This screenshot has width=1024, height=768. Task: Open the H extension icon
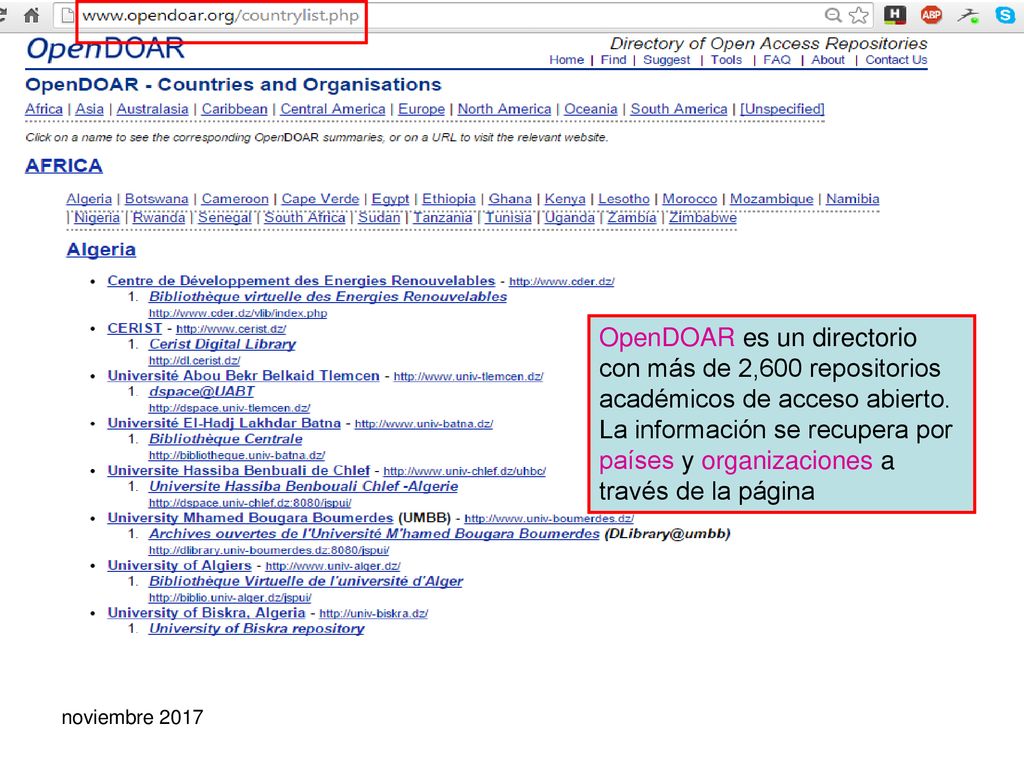point(895,15)
